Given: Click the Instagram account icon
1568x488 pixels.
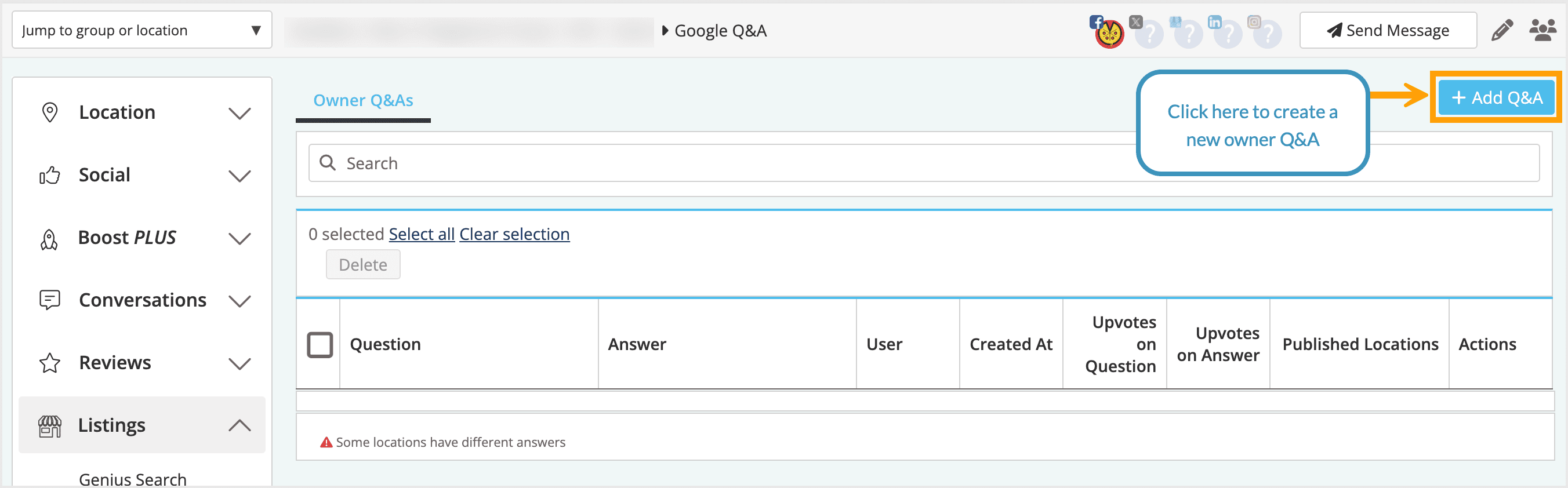Looking at the screenshot, I should pos(1266,33).
